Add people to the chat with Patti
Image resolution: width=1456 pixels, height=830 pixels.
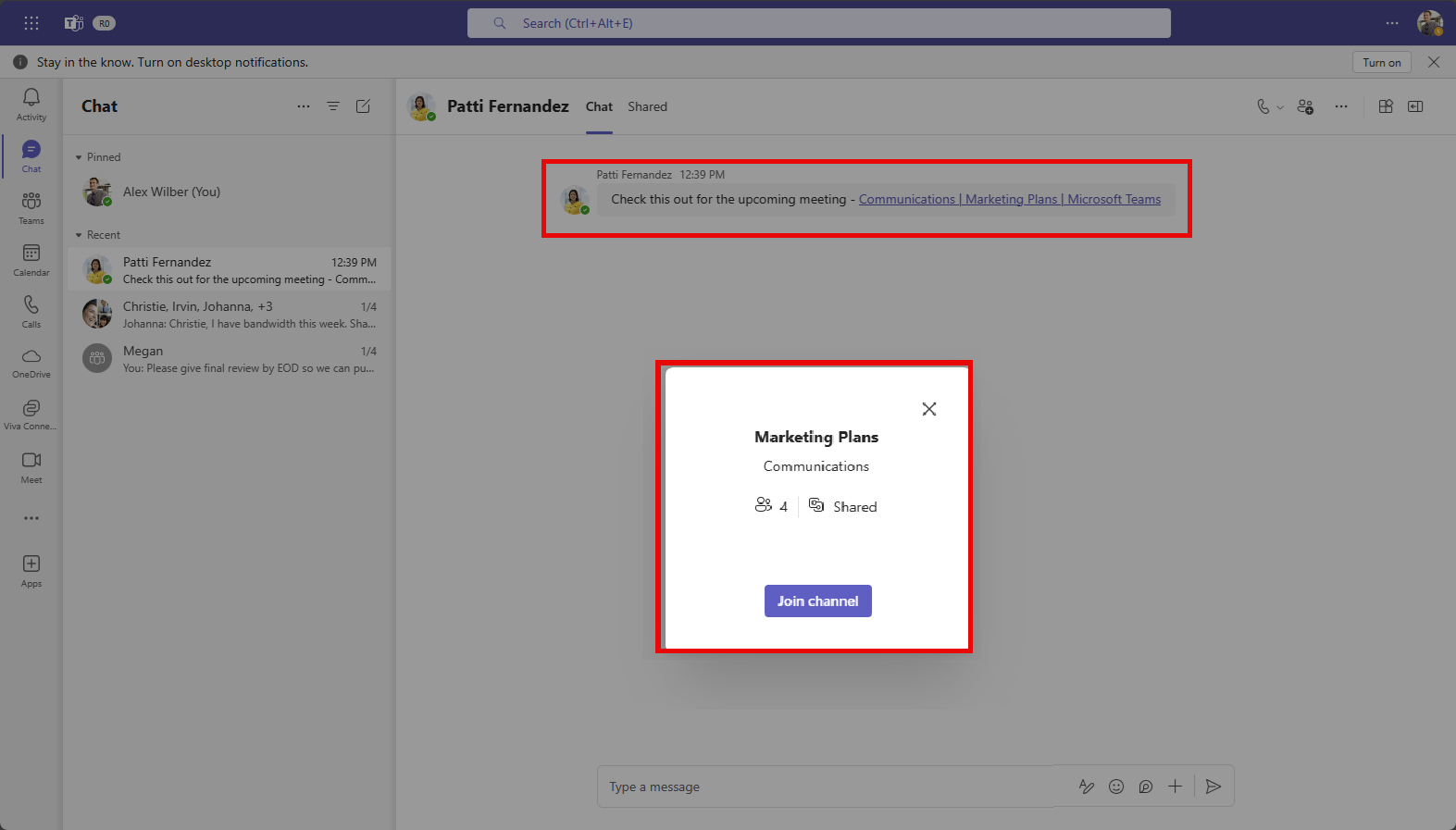click(x=1305, y=106)
